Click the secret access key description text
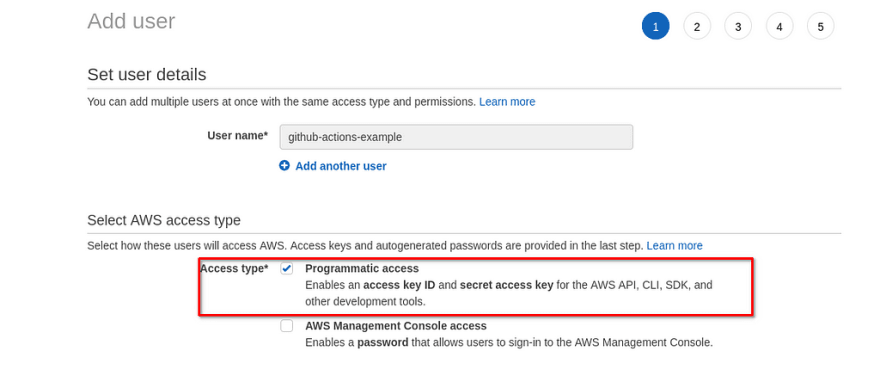 (x=506, y=285)
